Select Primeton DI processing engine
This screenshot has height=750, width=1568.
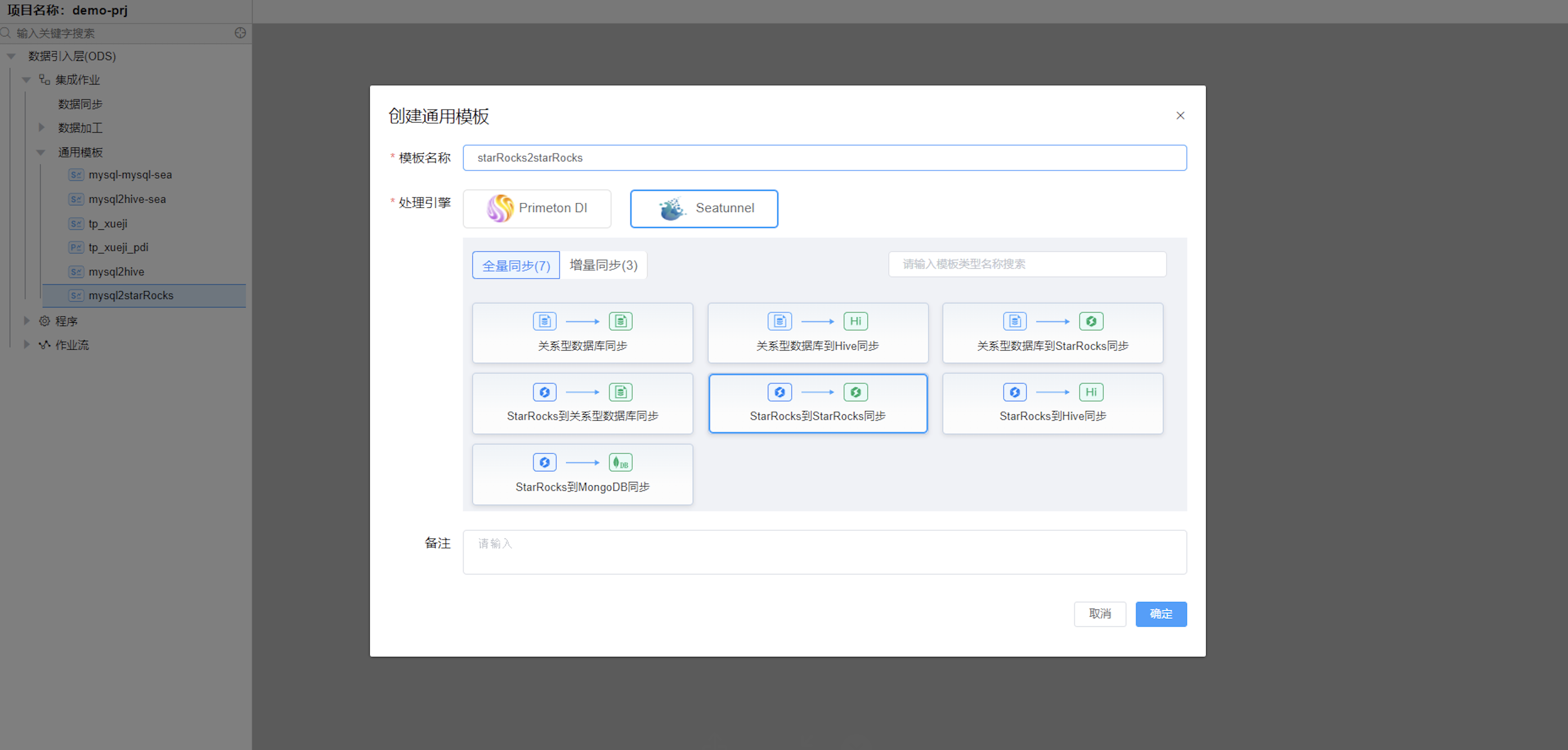click(x=537, y=208)
